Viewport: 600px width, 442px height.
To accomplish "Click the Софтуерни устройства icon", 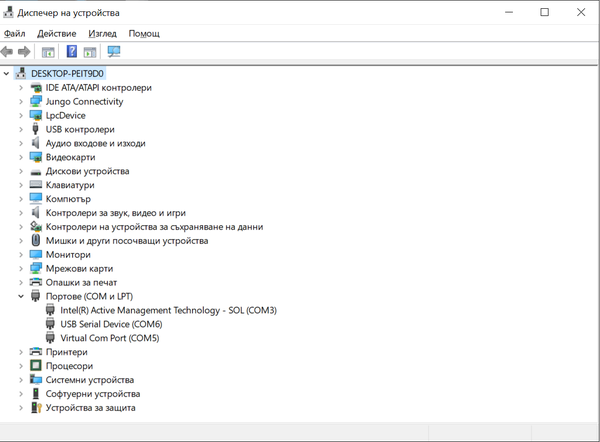I will (36, 393).
